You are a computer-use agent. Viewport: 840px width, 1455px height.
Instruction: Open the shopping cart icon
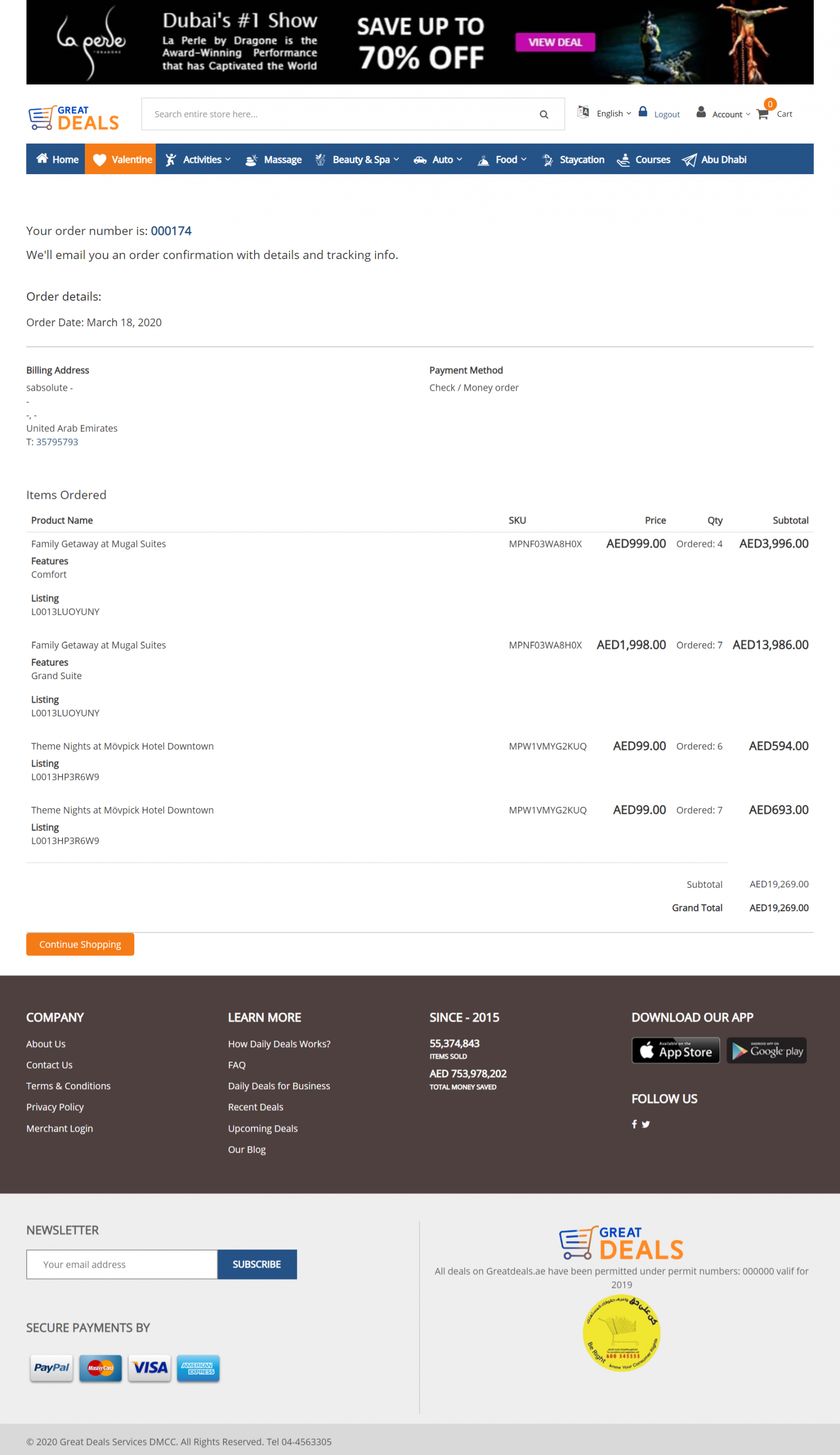coord(763,114)
